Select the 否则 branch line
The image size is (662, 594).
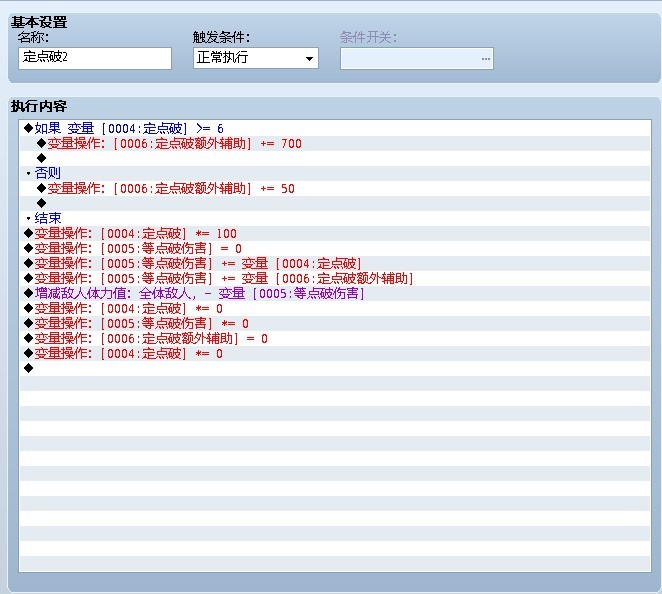(334, 173)
